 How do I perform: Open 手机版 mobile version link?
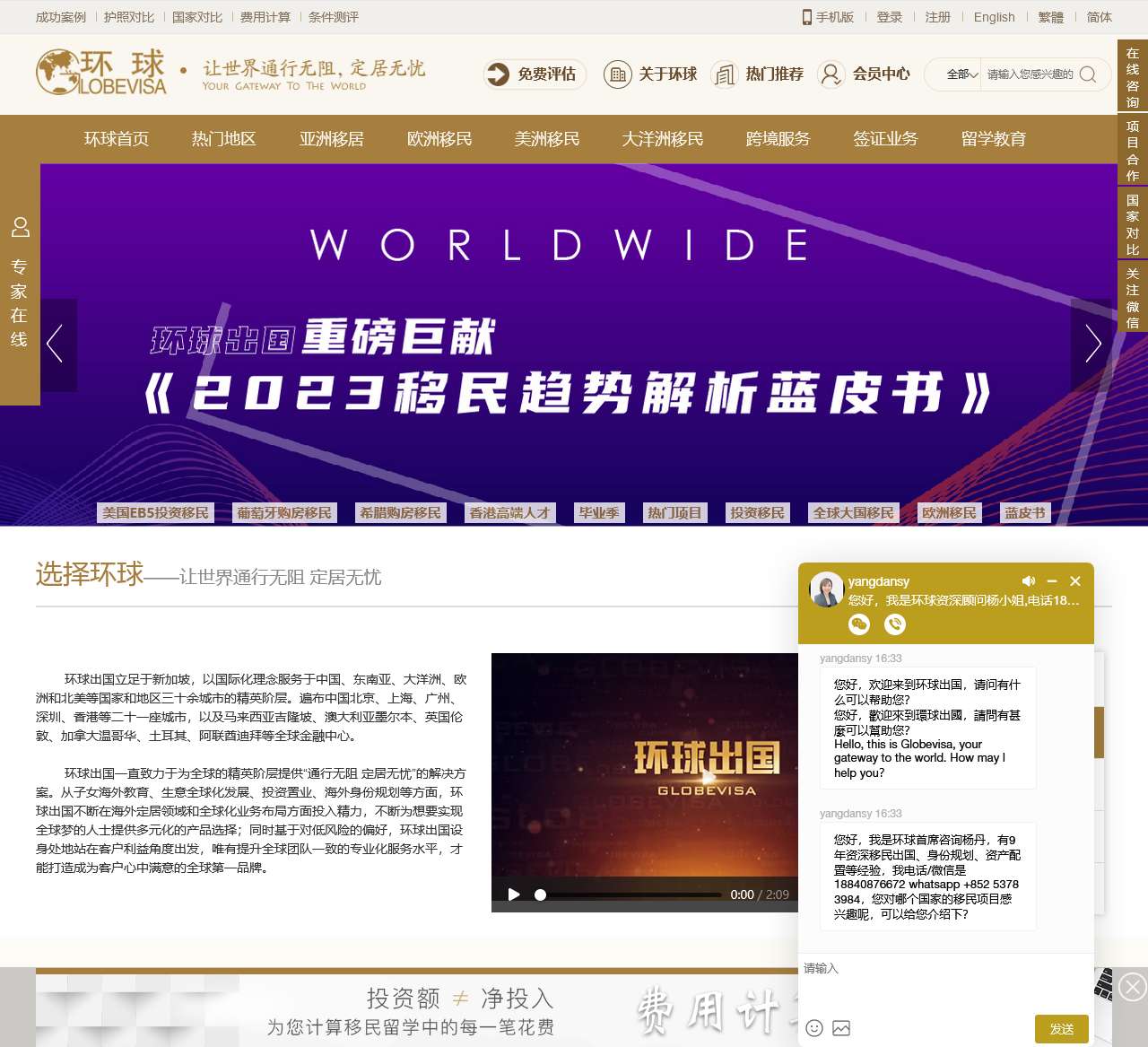click(828, 17)
